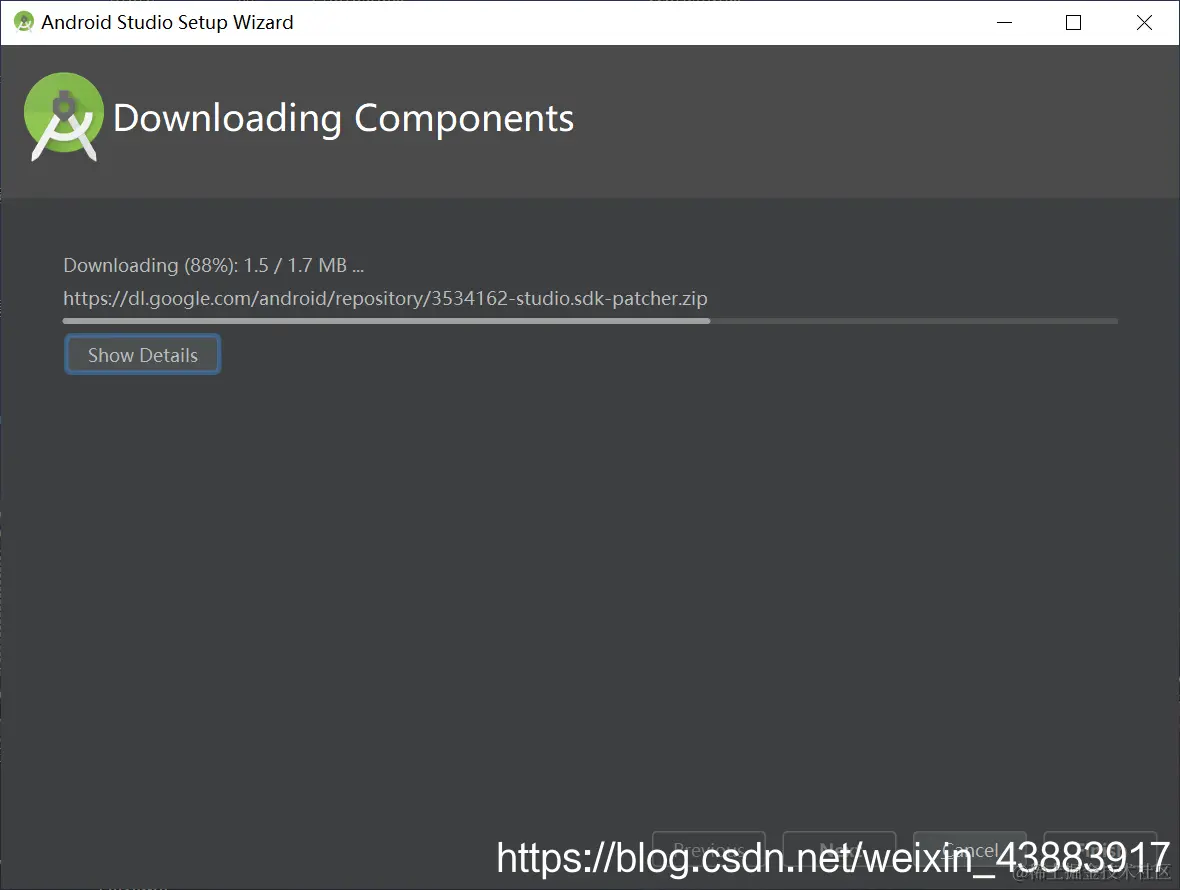Click the Finish button
The height and width of the screenshot is (890, 1180).
point(1100,850)
